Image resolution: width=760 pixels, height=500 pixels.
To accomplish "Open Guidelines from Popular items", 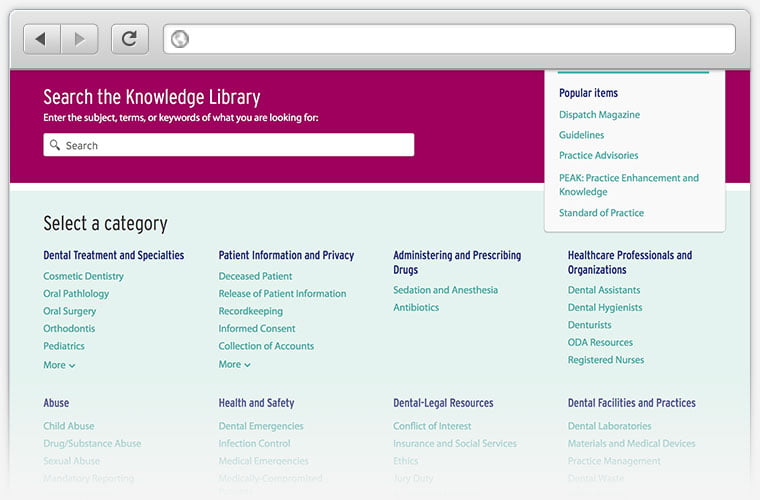I will [x=581, y=135].
